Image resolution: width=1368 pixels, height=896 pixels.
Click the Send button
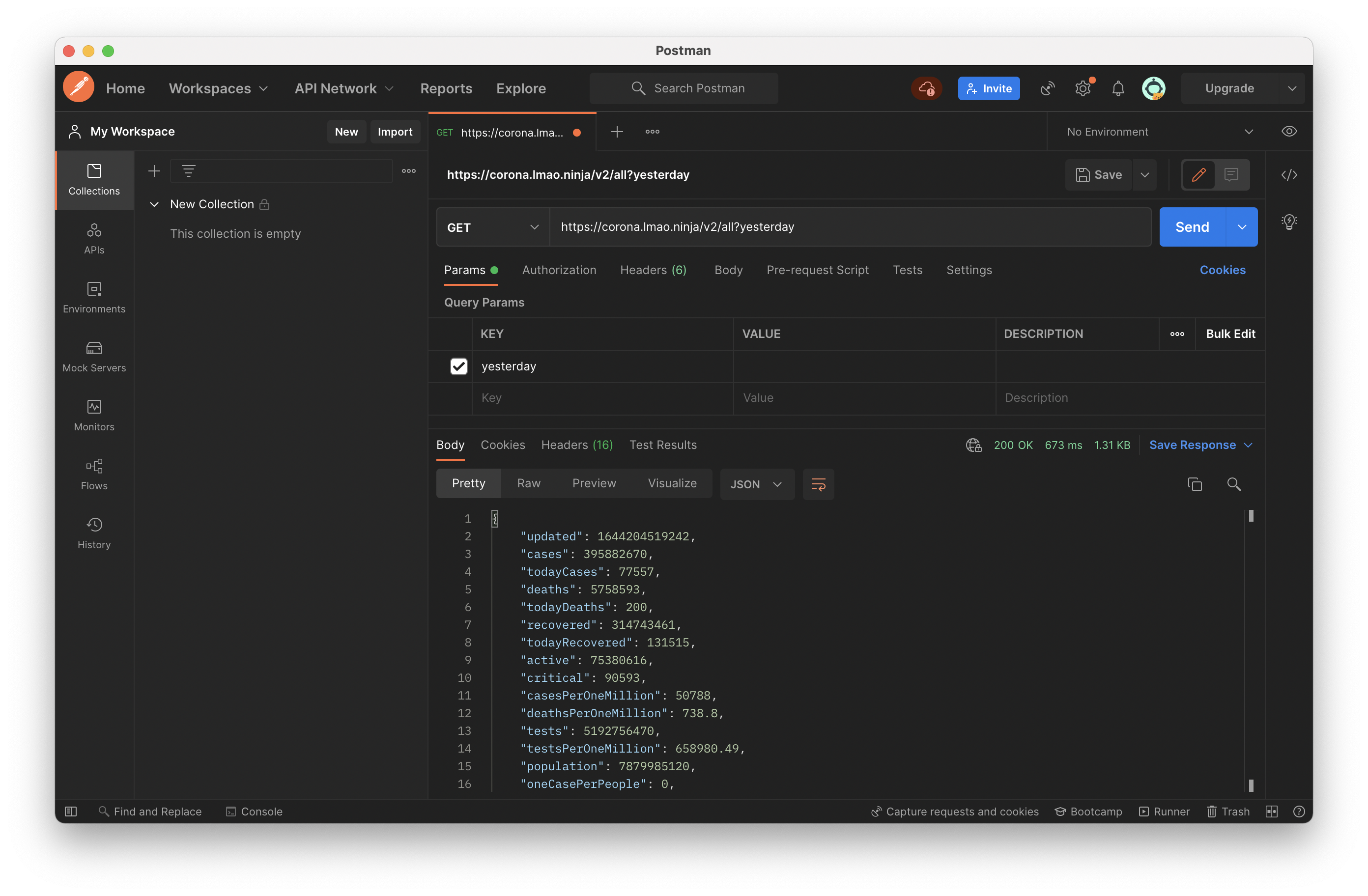click(x=1192, y=227)
